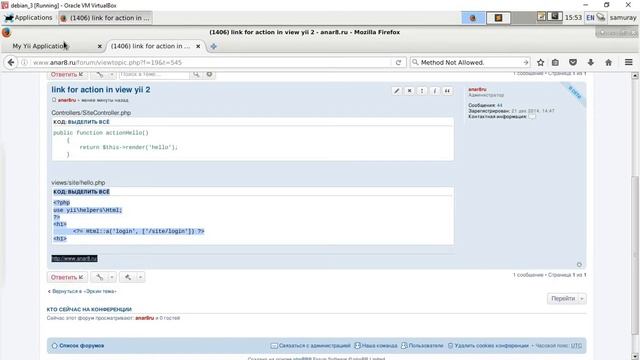Image resolution: width=640 pixels, height=360 pixels.
Task: Click the Method Not Allowed search field
Action: [x=469, y=62]
